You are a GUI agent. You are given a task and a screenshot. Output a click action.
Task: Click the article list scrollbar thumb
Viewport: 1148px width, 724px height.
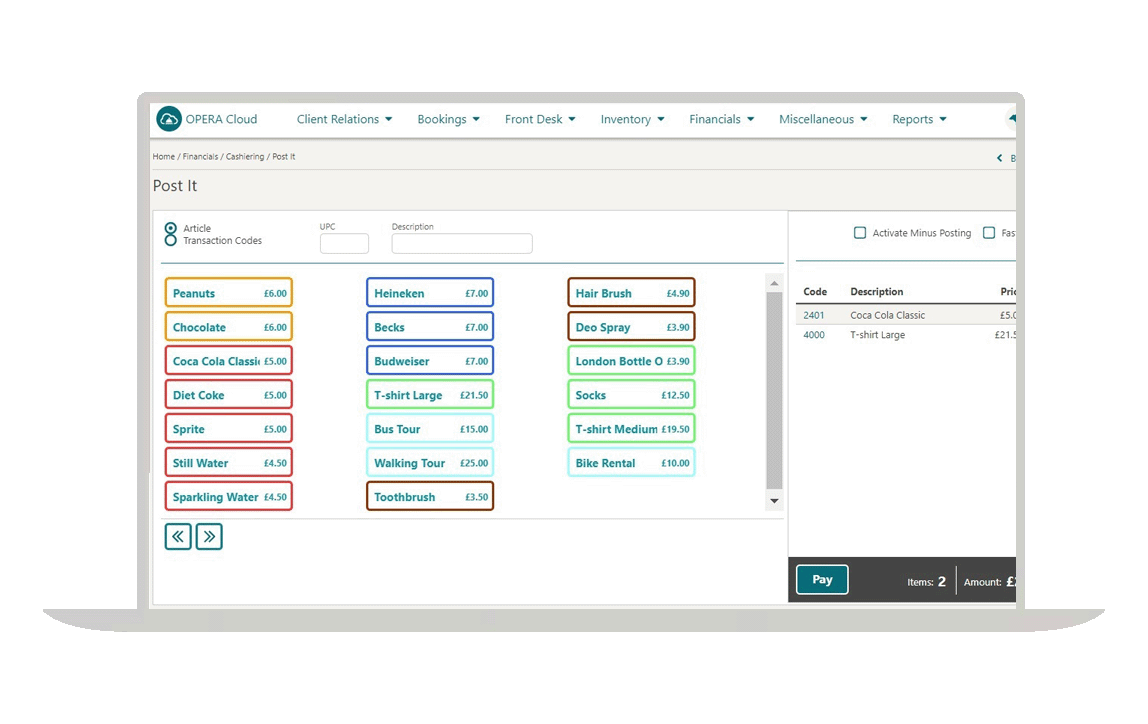[x=774, y=390]
